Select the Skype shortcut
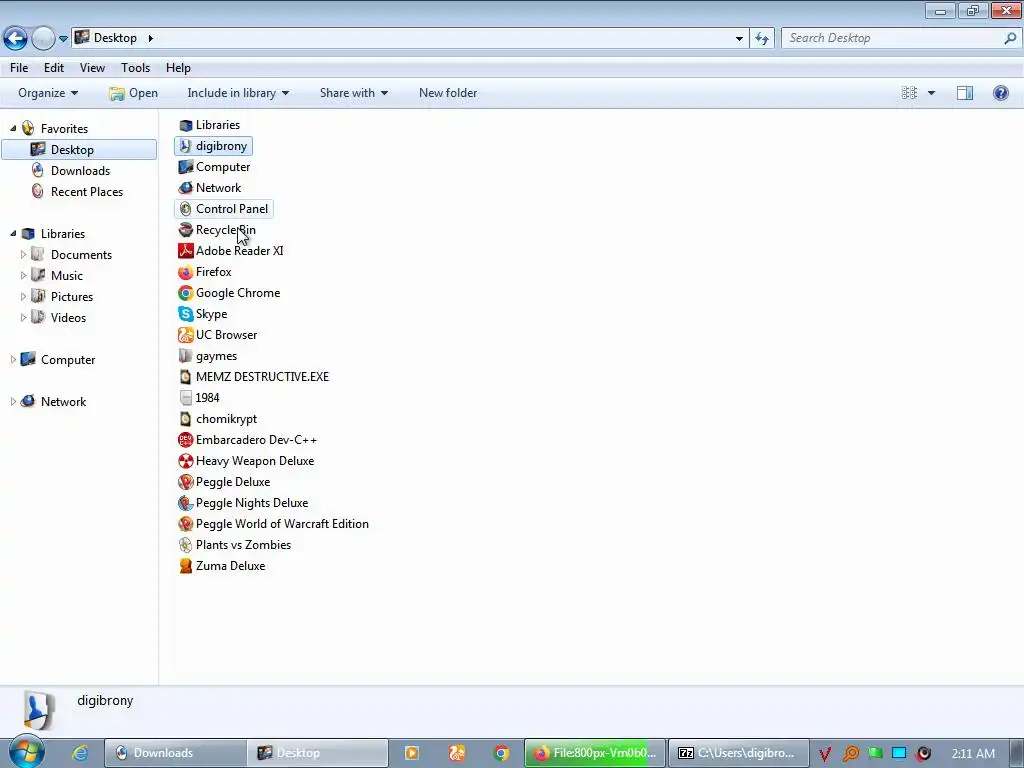This screenshot has height=768, width=1024. 202,313
